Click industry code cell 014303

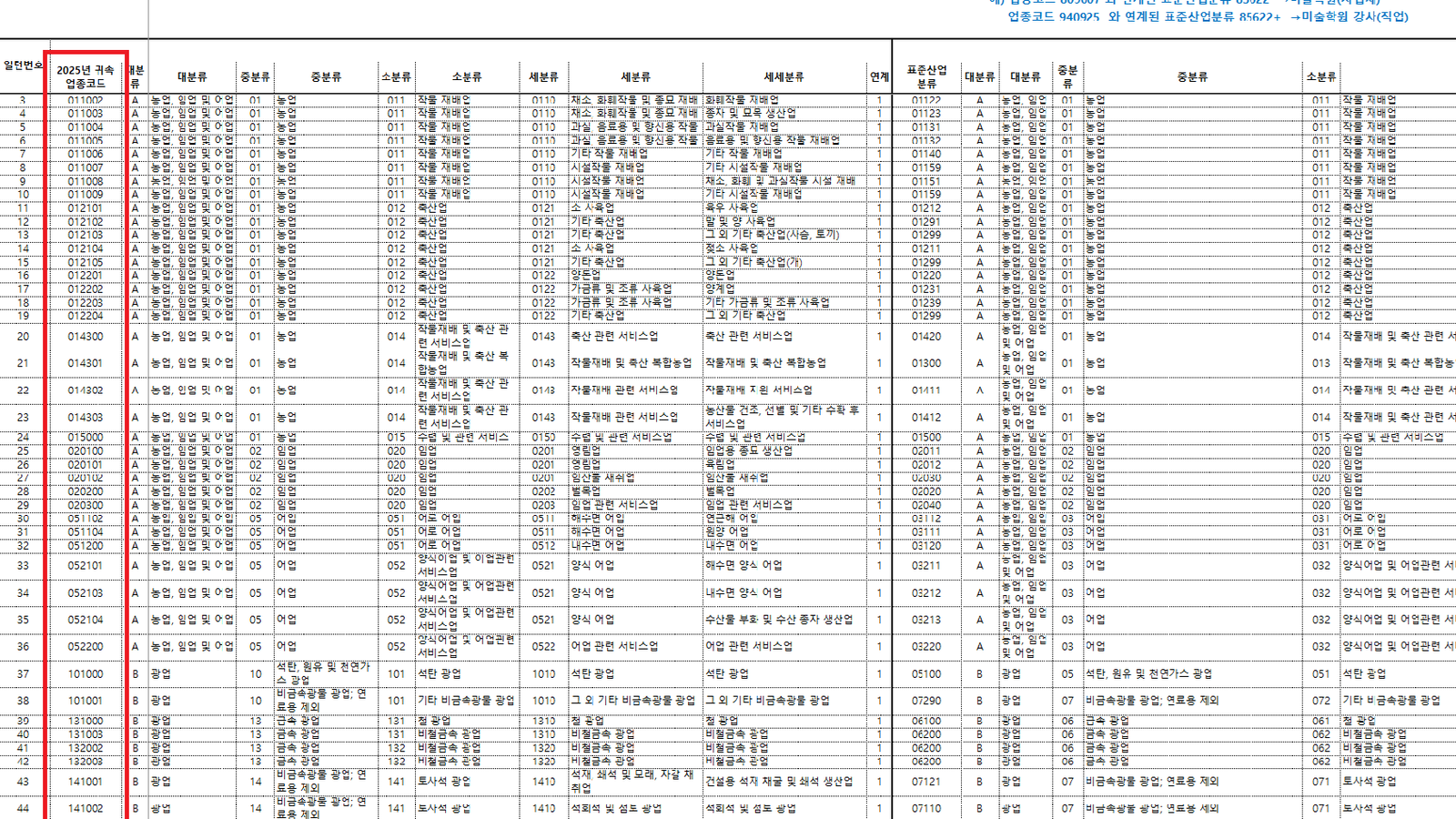[86, 418]
